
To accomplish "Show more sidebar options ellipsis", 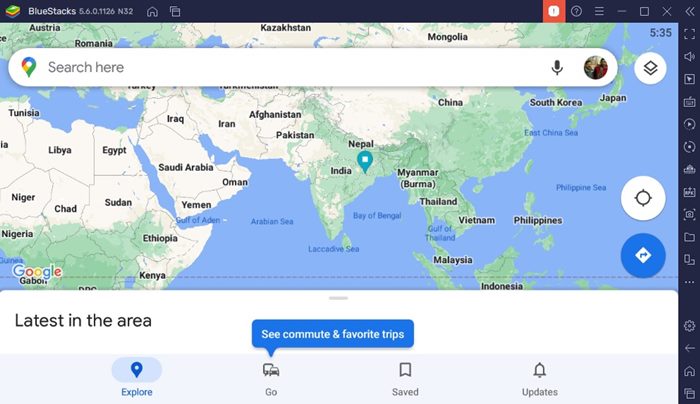I will click(689, 282).
